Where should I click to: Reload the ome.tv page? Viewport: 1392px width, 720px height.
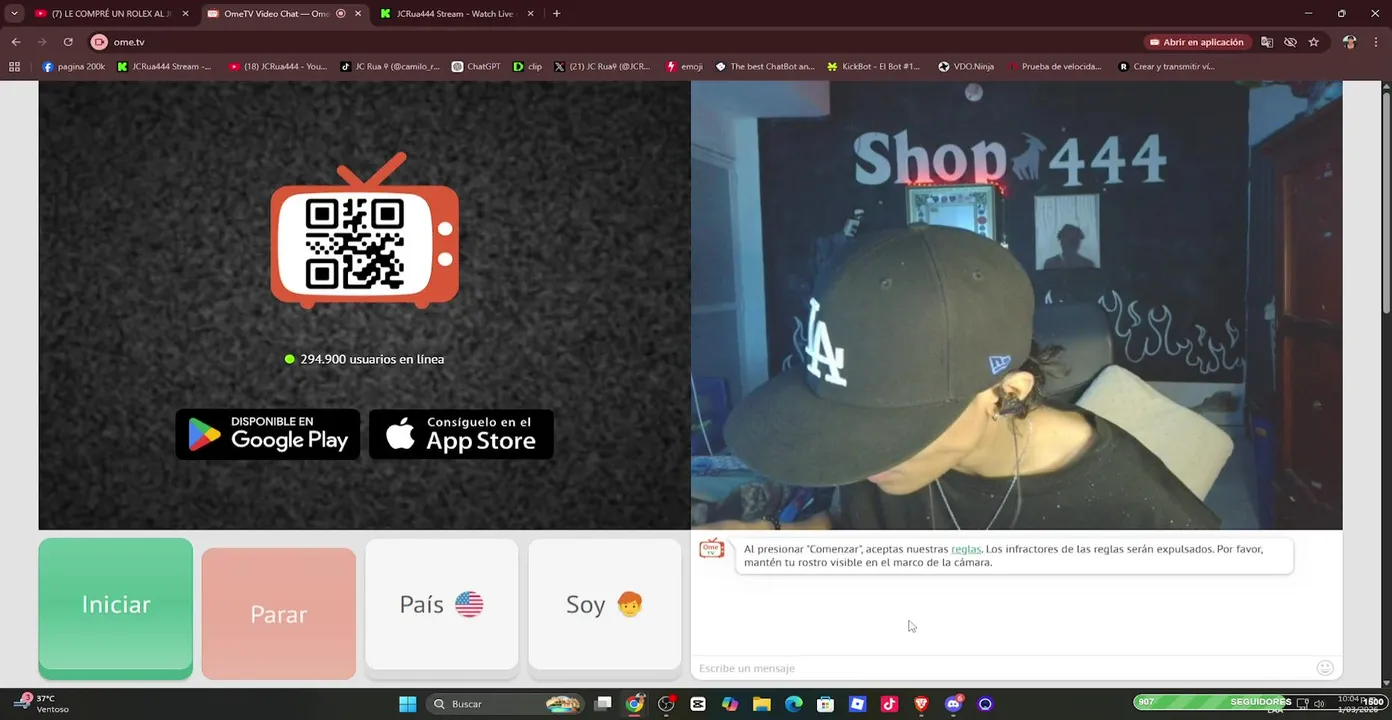(68, 42)
